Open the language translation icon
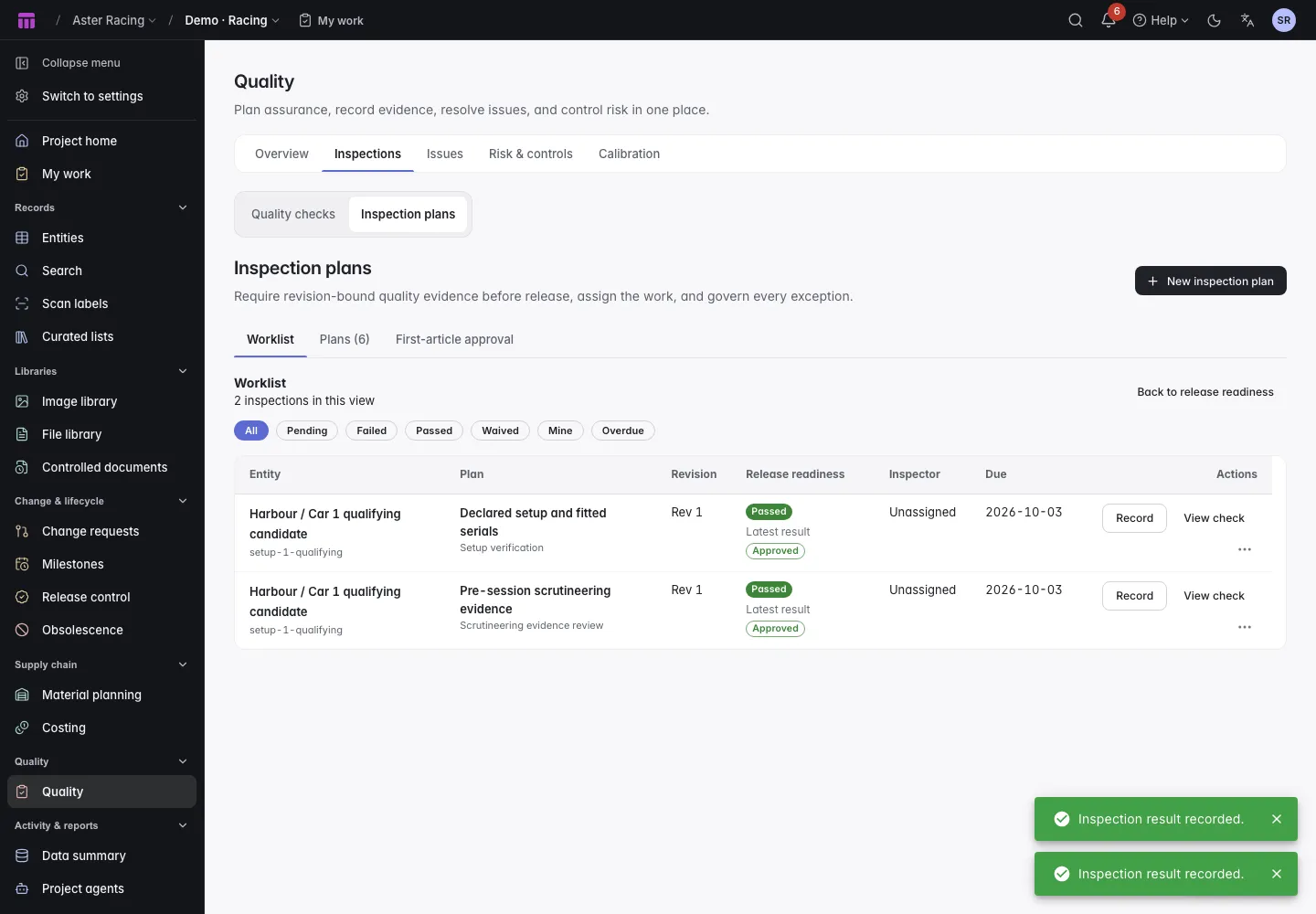This screenshot has width=1316, height=914. 1247,20
